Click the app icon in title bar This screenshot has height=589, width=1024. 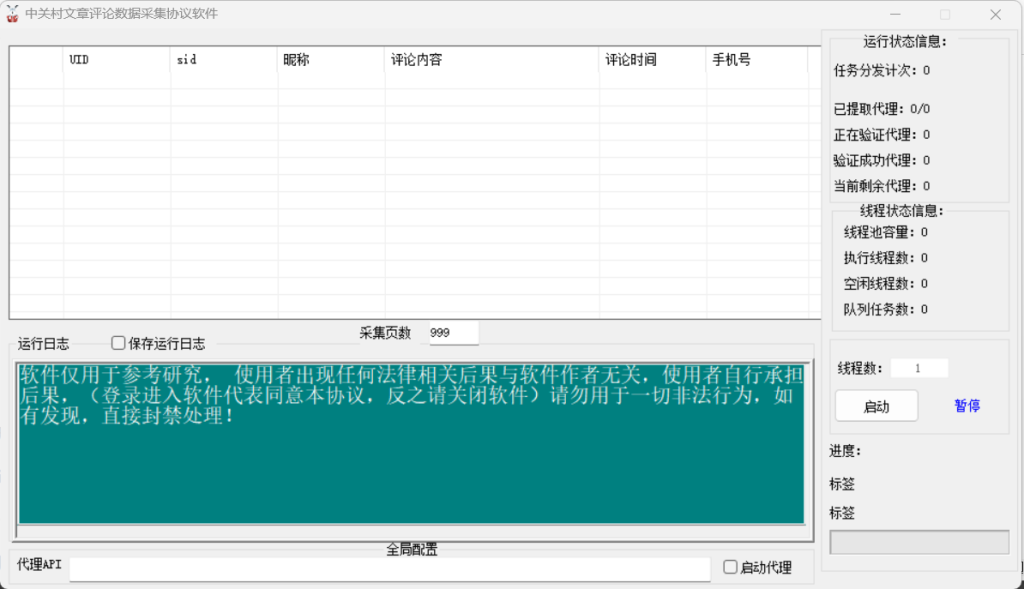pos(13,14)
